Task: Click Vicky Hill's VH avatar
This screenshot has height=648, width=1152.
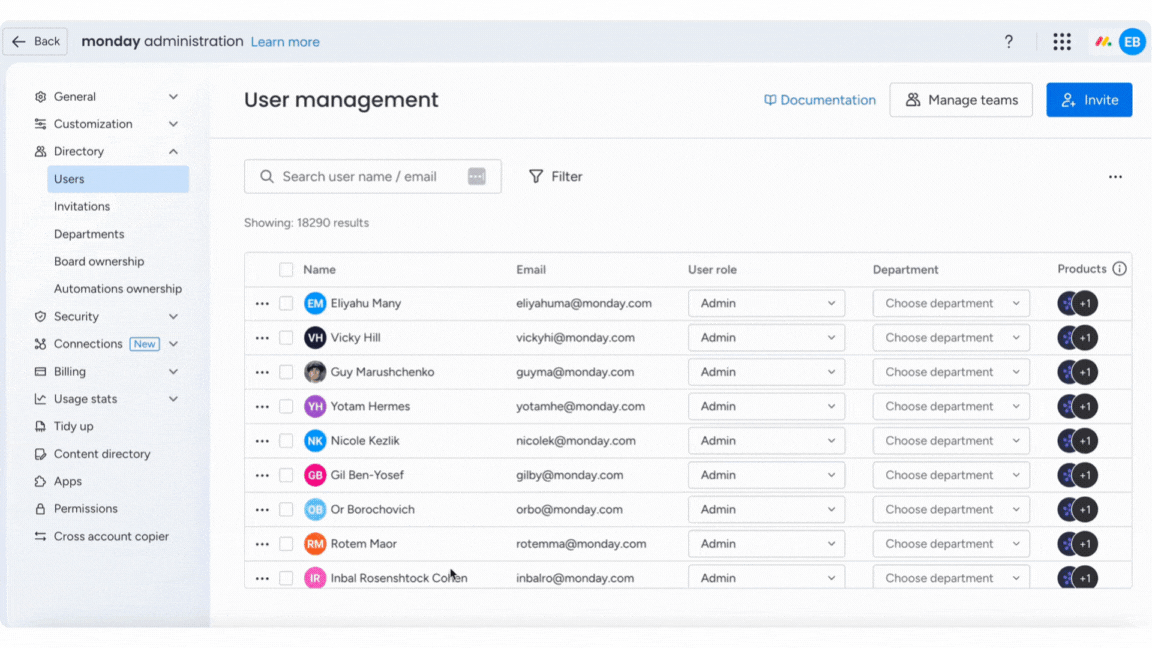Action: click(315, 338)
